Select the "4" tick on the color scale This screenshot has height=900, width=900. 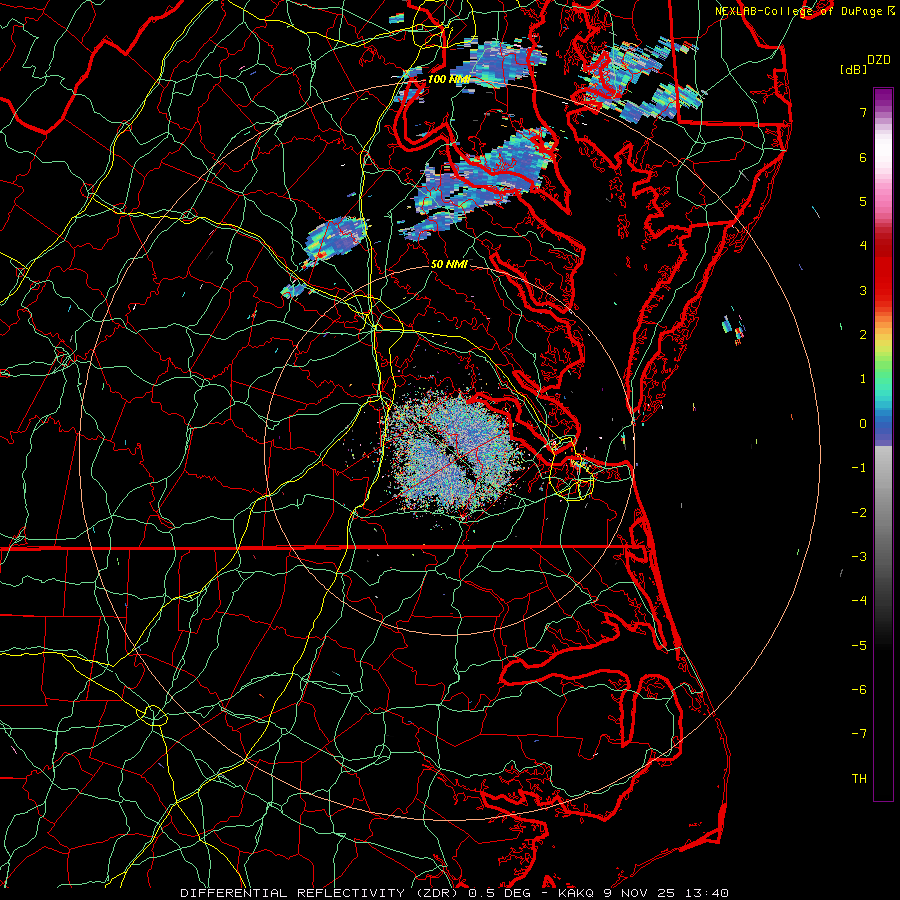[x=863, y=246]
